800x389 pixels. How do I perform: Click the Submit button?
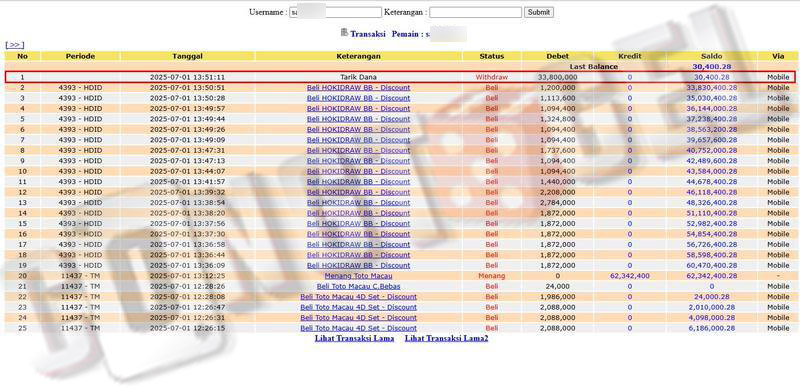539,12
